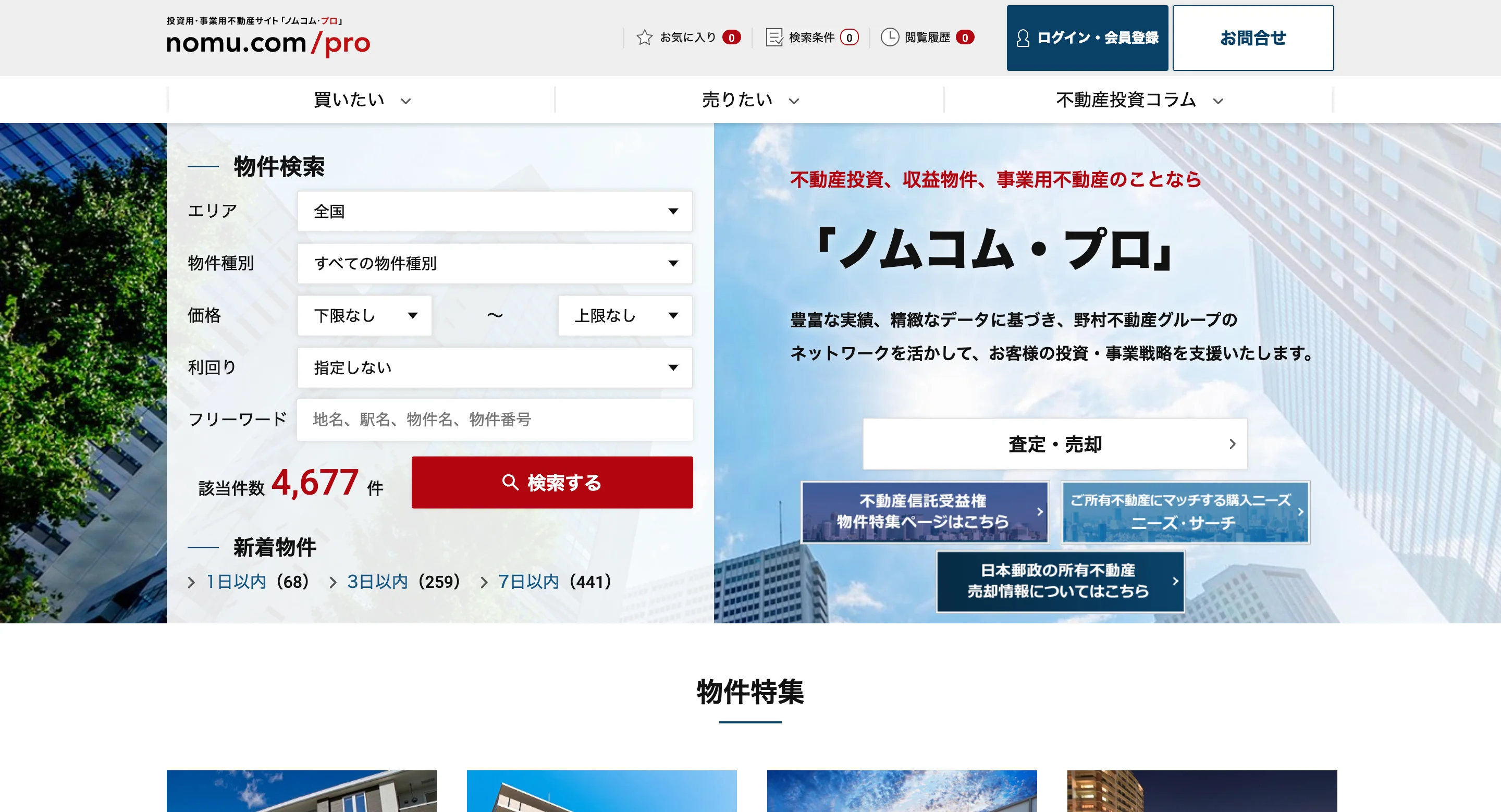Click the browsing history clock icon

(x=889, y=38)
